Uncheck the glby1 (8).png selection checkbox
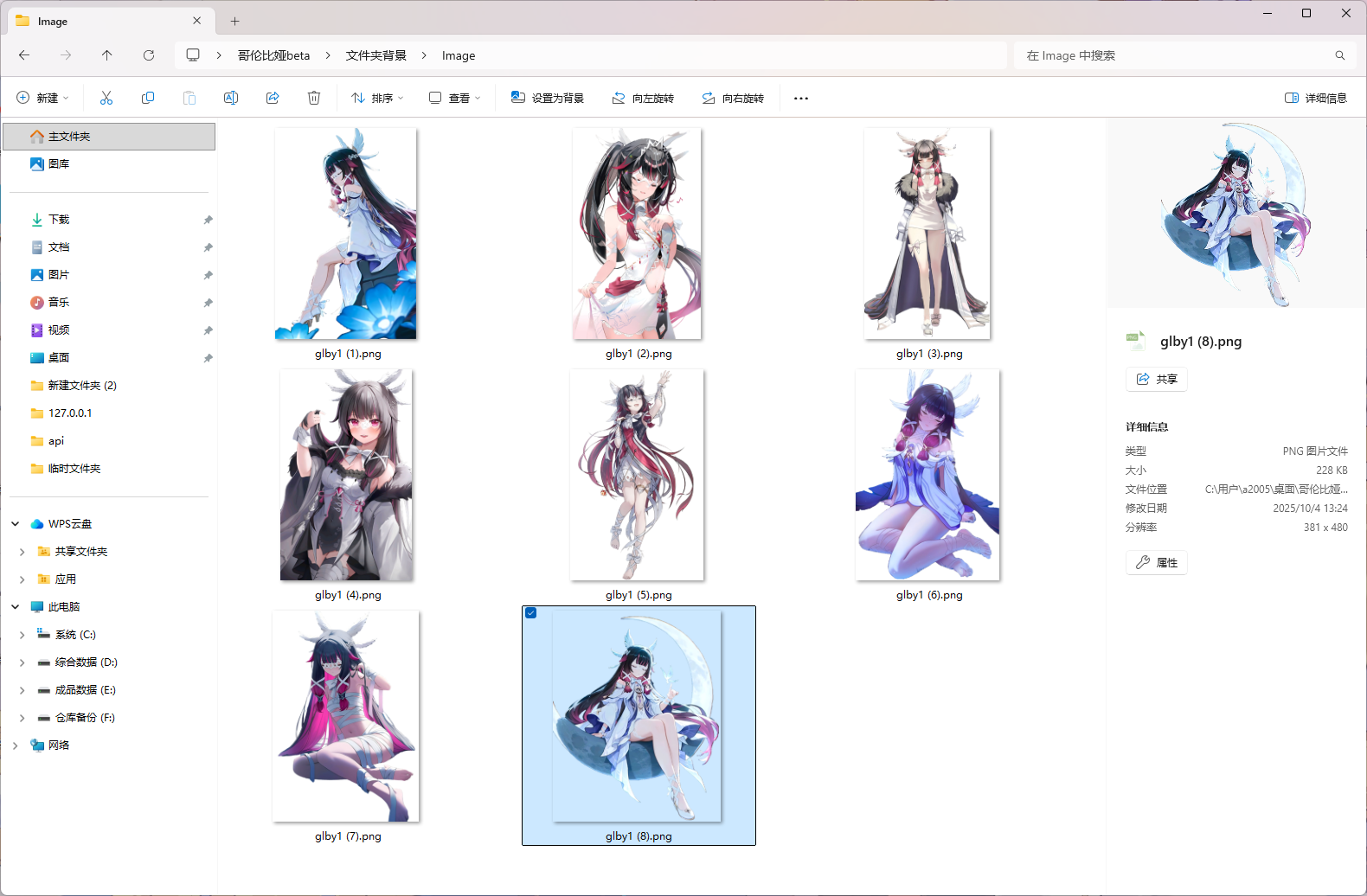The height and width of the screenshot is (896, 1367). pyautogui.click(x=531, y=613)
